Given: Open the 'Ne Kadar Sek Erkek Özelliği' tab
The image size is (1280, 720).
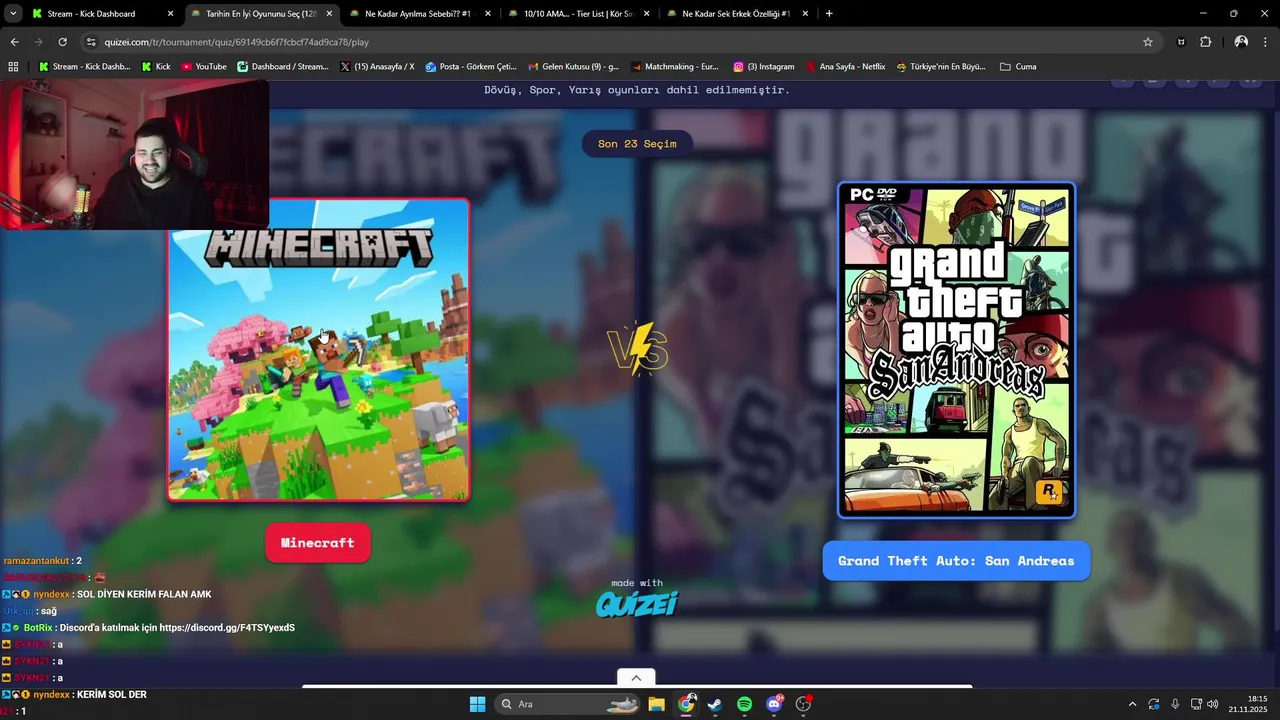Looking at the screenshot, I should (735, 14).
